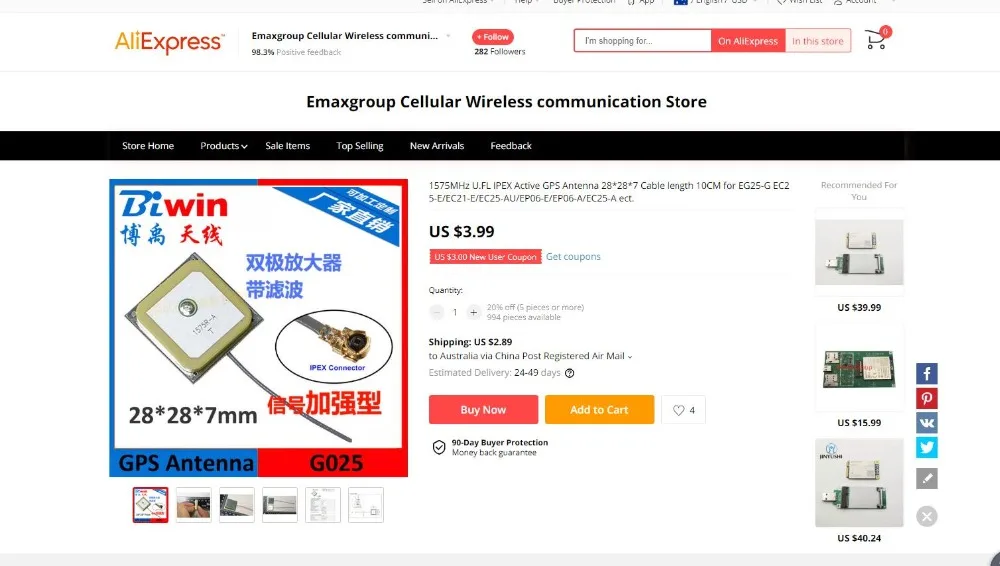Expand the Products dropdown menu
Screen dimensions: 1000x566
pyautogui.click(x=223, y=145)
